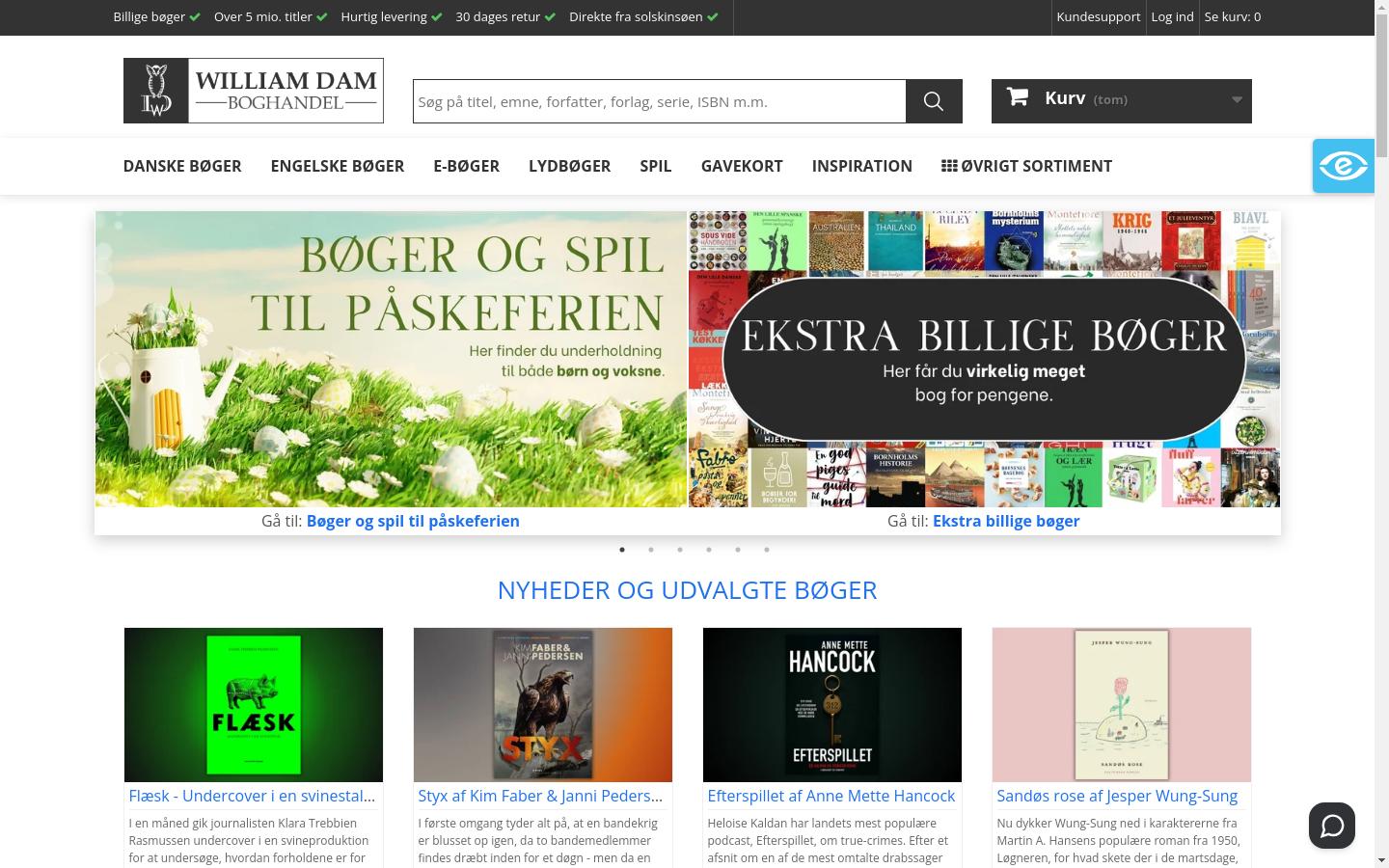The width and height of the screenshot is (1389, 868).
Task: Select the fifth carousel dot
Action: pyautogui.click(x=738, y=550)
